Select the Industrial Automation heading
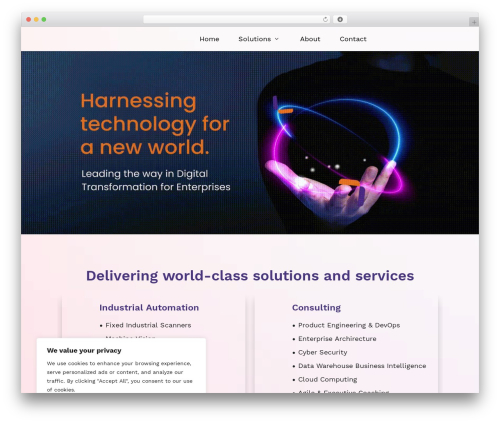The height and width of the screenshot is (423, 500). coord(149,308)
